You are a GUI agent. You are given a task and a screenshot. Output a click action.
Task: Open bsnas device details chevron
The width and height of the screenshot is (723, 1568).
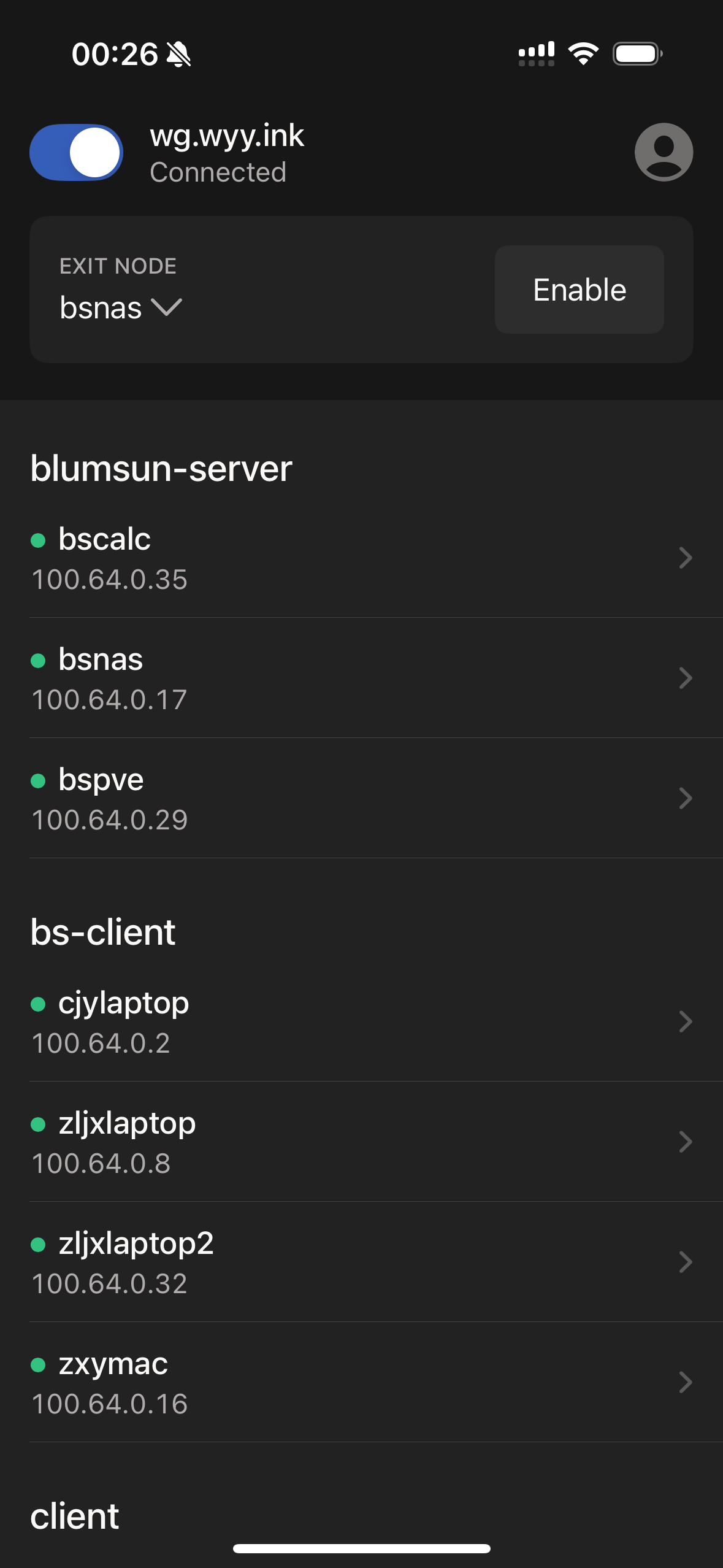686,678
